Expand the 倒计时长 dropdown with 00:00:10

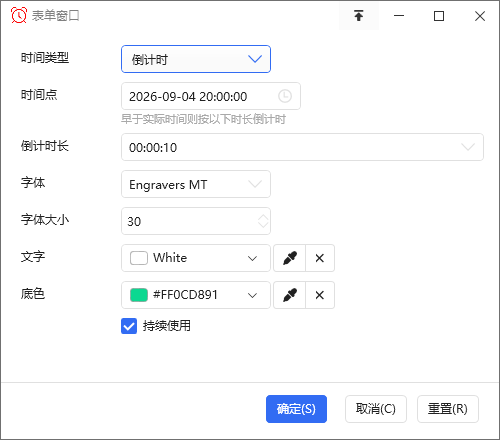[x=302, y=147]
